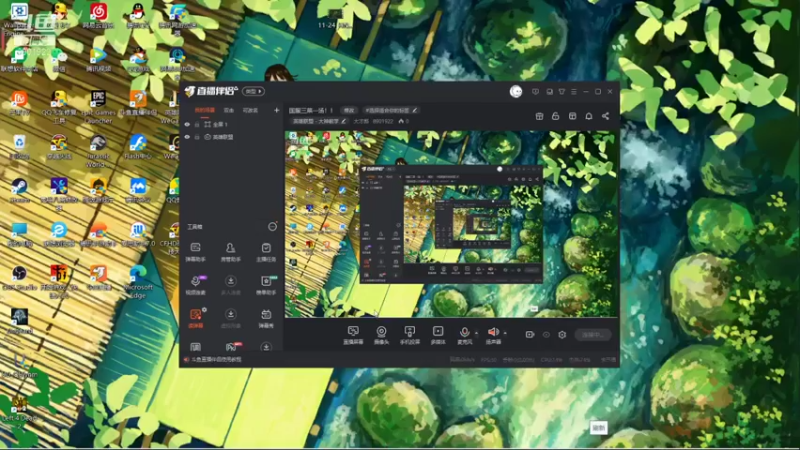Open the Wallpaper Engine desktop icon
Image resolution: width=800 pixels, height=450 pixels.
tap(19, 18)
